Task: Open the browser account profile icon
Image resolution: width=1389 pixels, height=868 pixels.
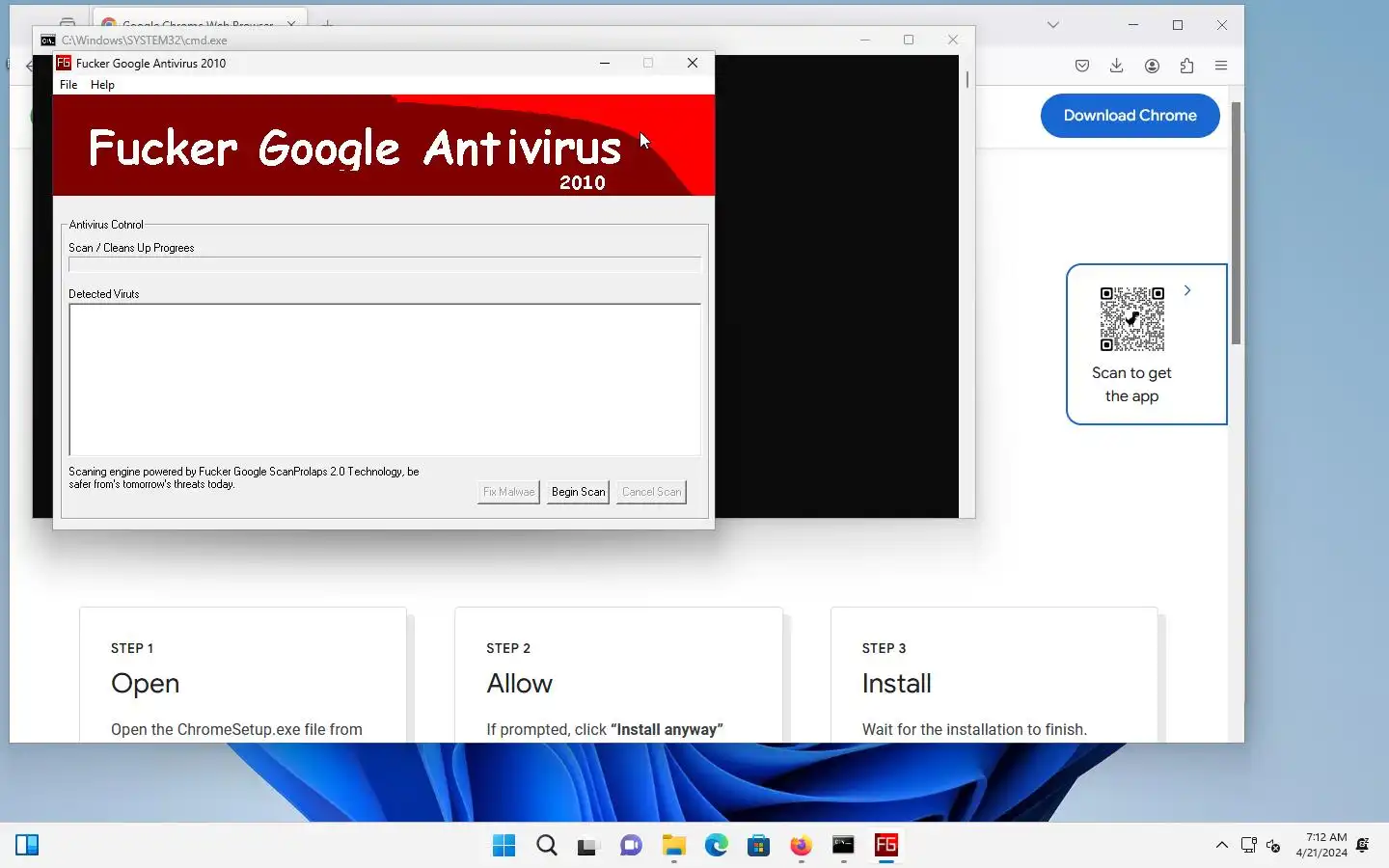Action: click(x=1152, y=66)
